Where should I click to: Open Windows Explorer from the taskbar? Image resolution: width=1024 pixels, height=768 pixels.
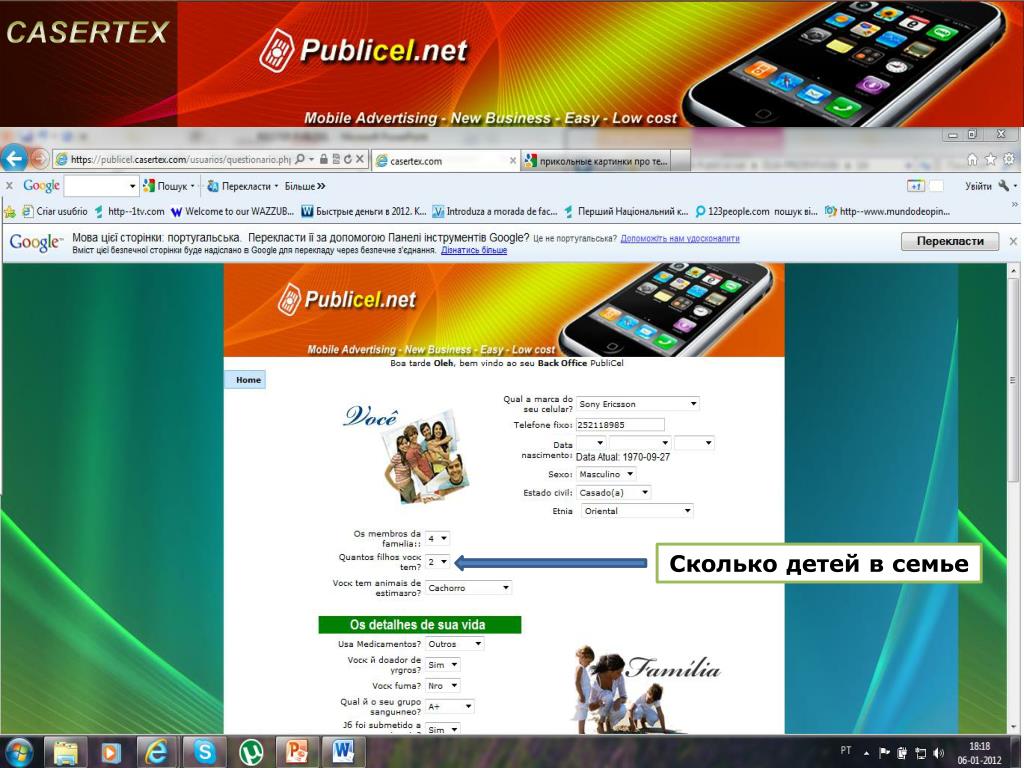pyautogui.click(x=65, y=752)
